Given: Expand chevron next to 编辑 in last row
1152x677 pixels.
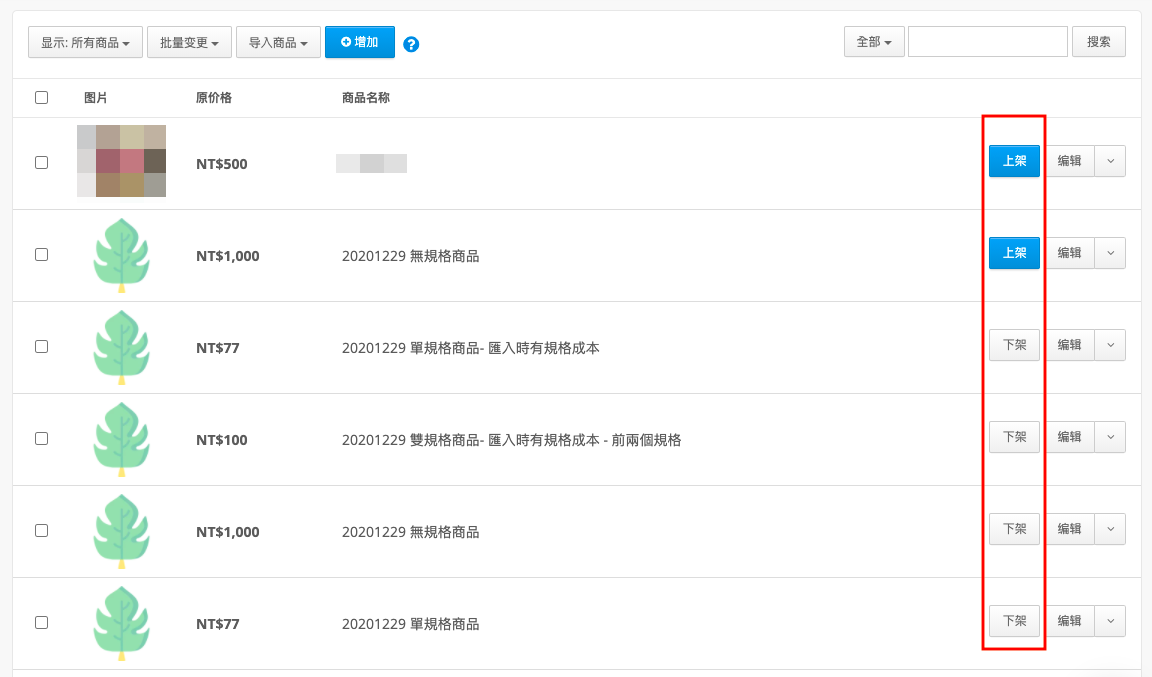Looking at the screenshot, I should click(1111, 621).
